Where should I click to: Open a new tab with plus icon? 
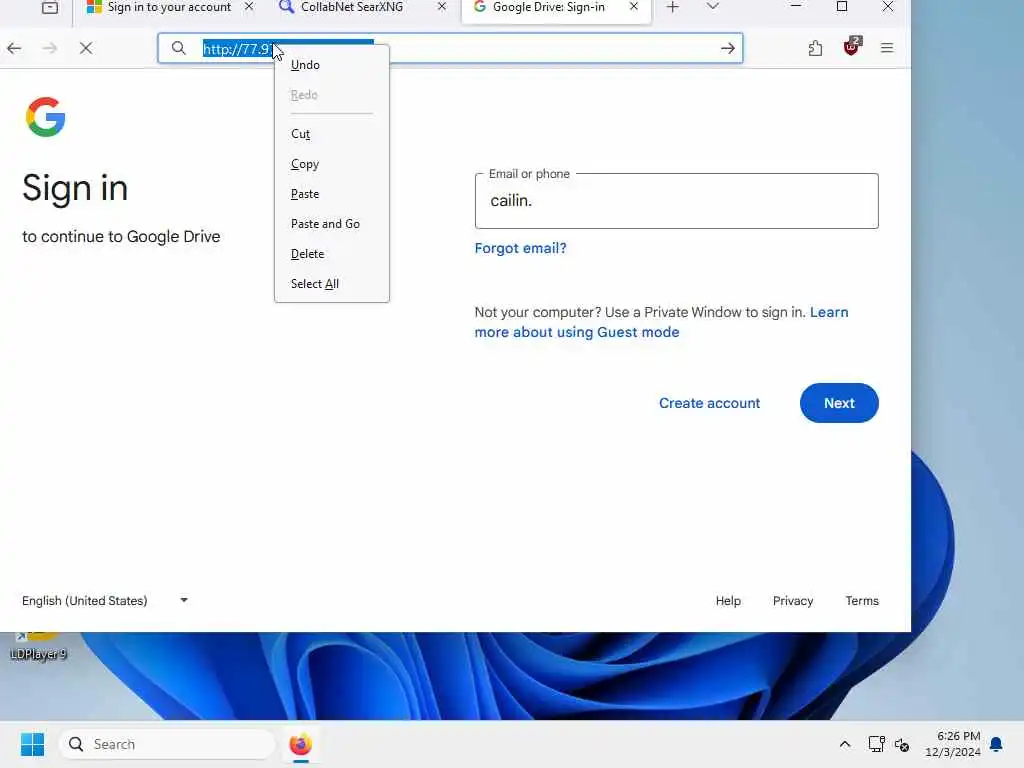coord(673,7)
